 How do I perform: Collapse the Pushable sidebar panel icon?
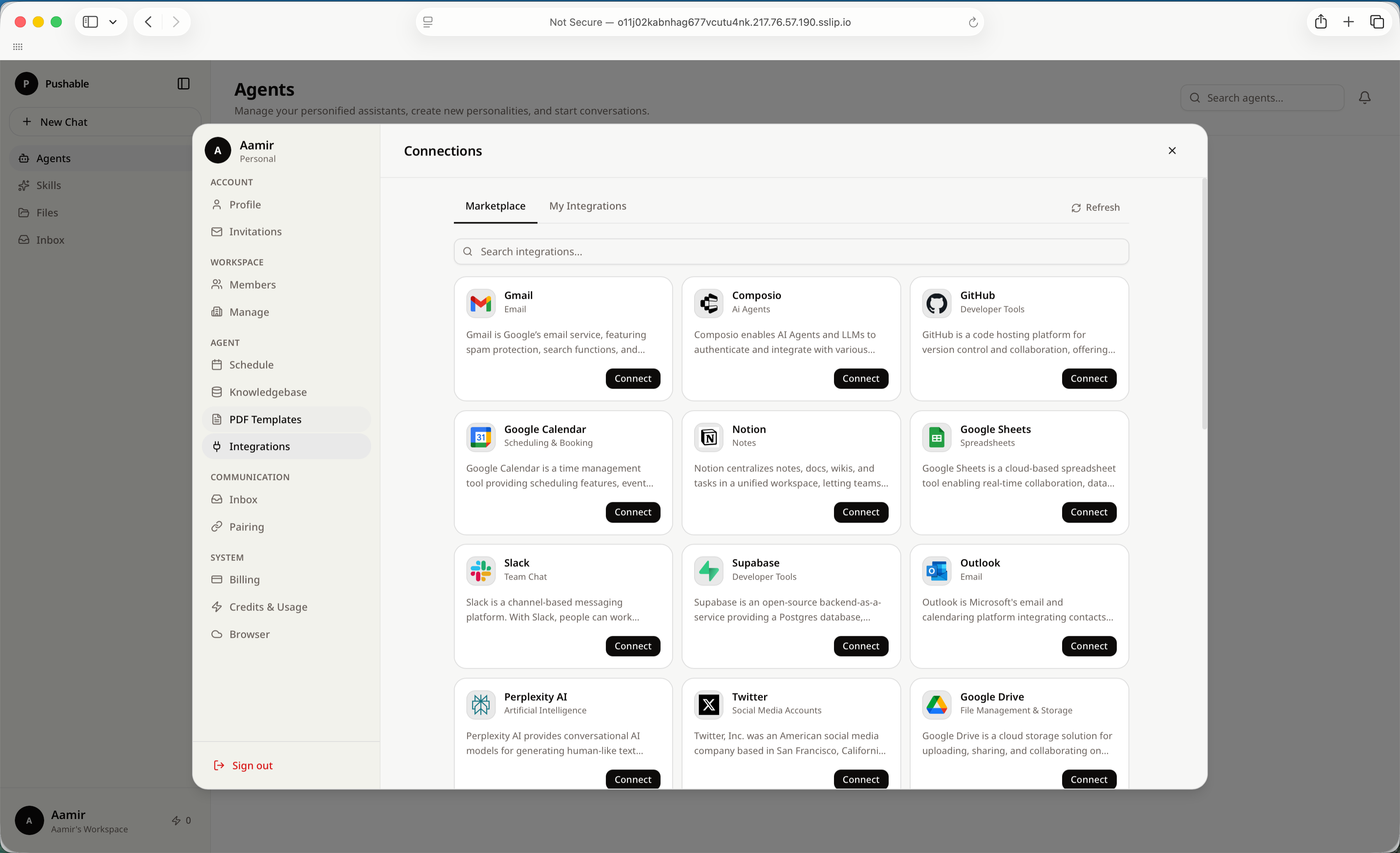[x=184, y=84]
